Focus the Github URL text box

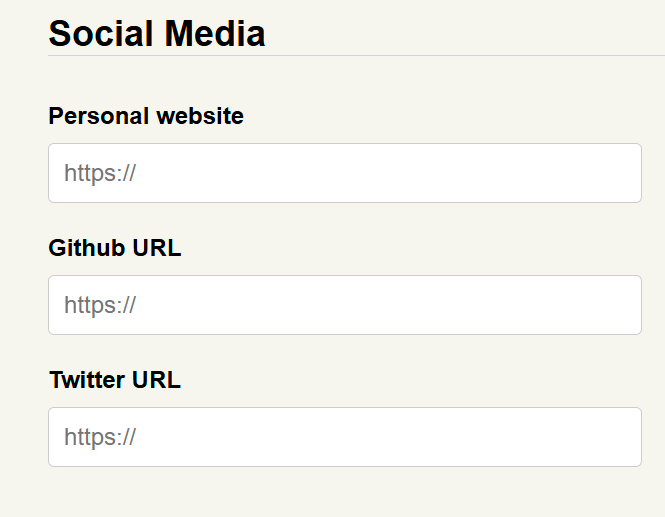pos(344,305)
